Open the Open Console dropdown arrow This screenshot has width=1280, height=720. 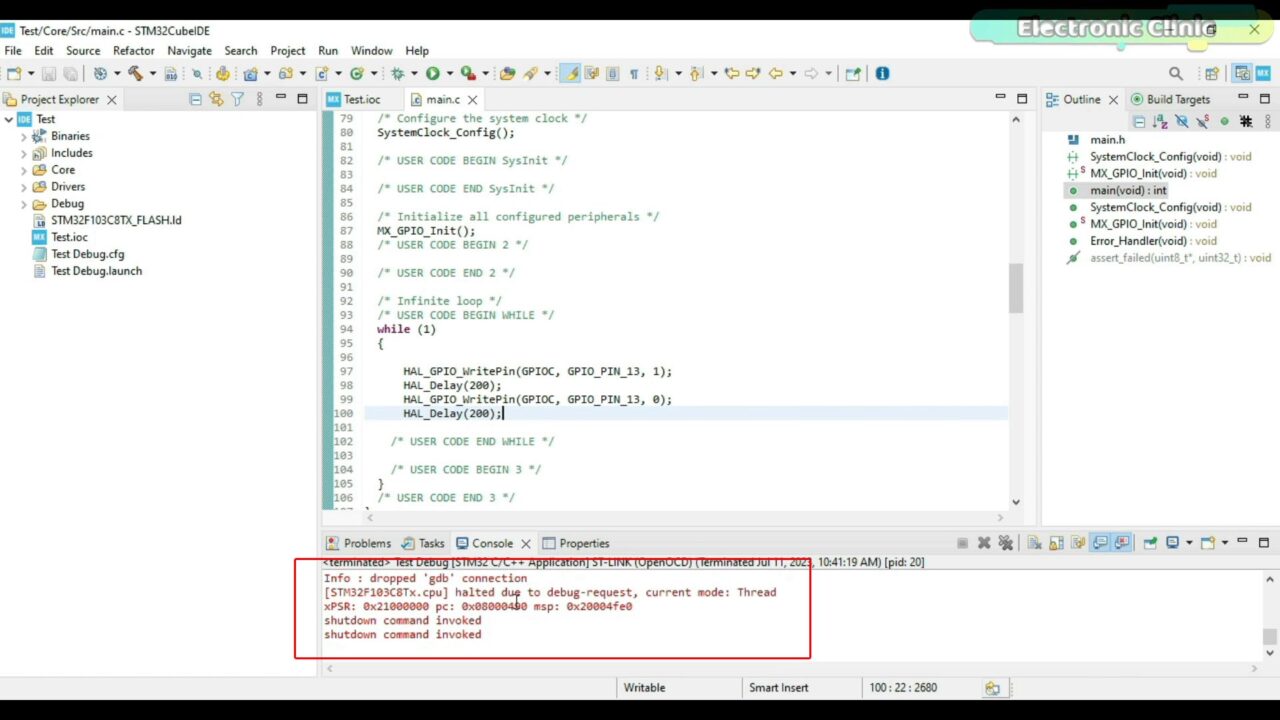pos(1224,543)
